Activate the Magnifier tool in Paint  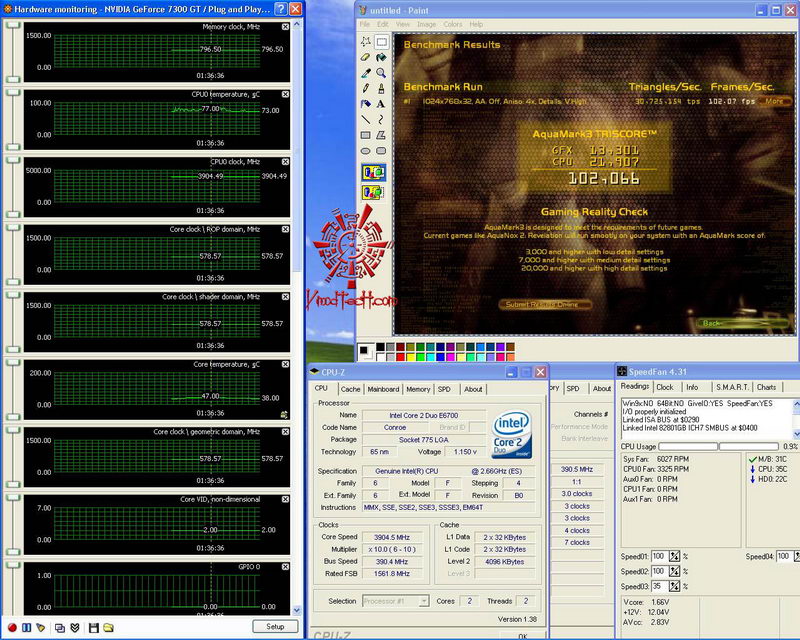[x=381, y=73]
